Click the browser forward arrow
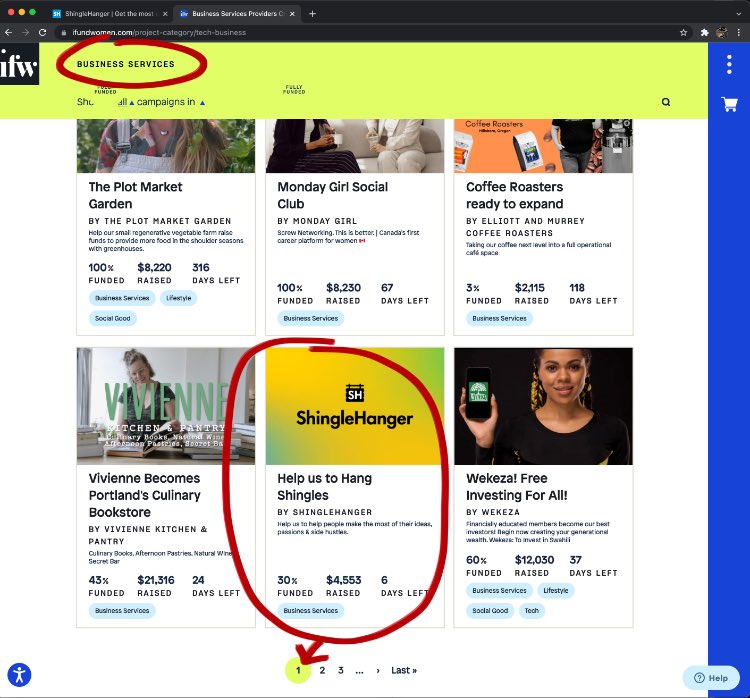Image resolution: width=750 pixels, height=698 pixels. pos(25,32)
